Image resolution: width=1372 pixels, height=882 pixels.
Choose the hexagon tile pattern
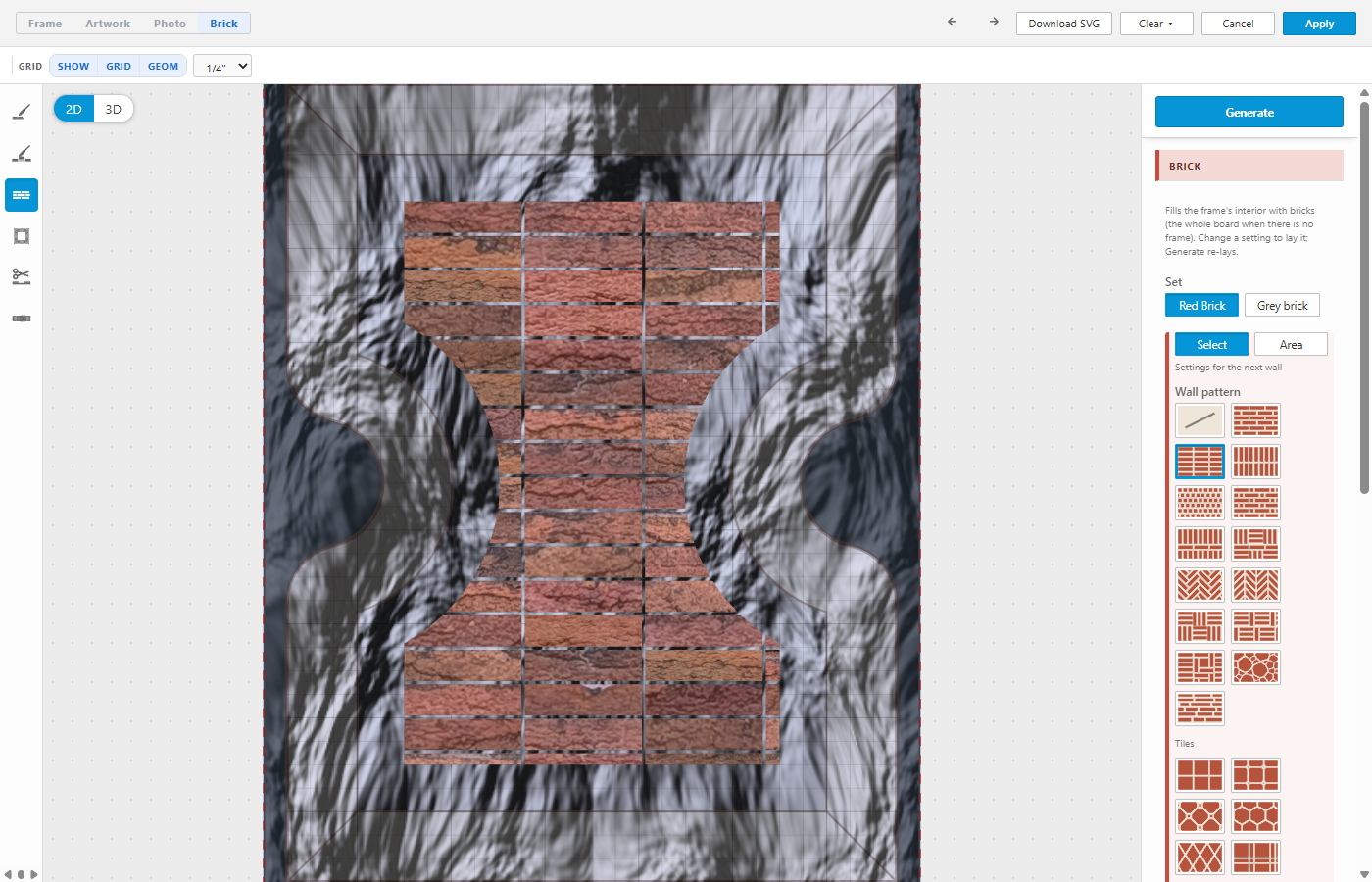click(1255, 816)
